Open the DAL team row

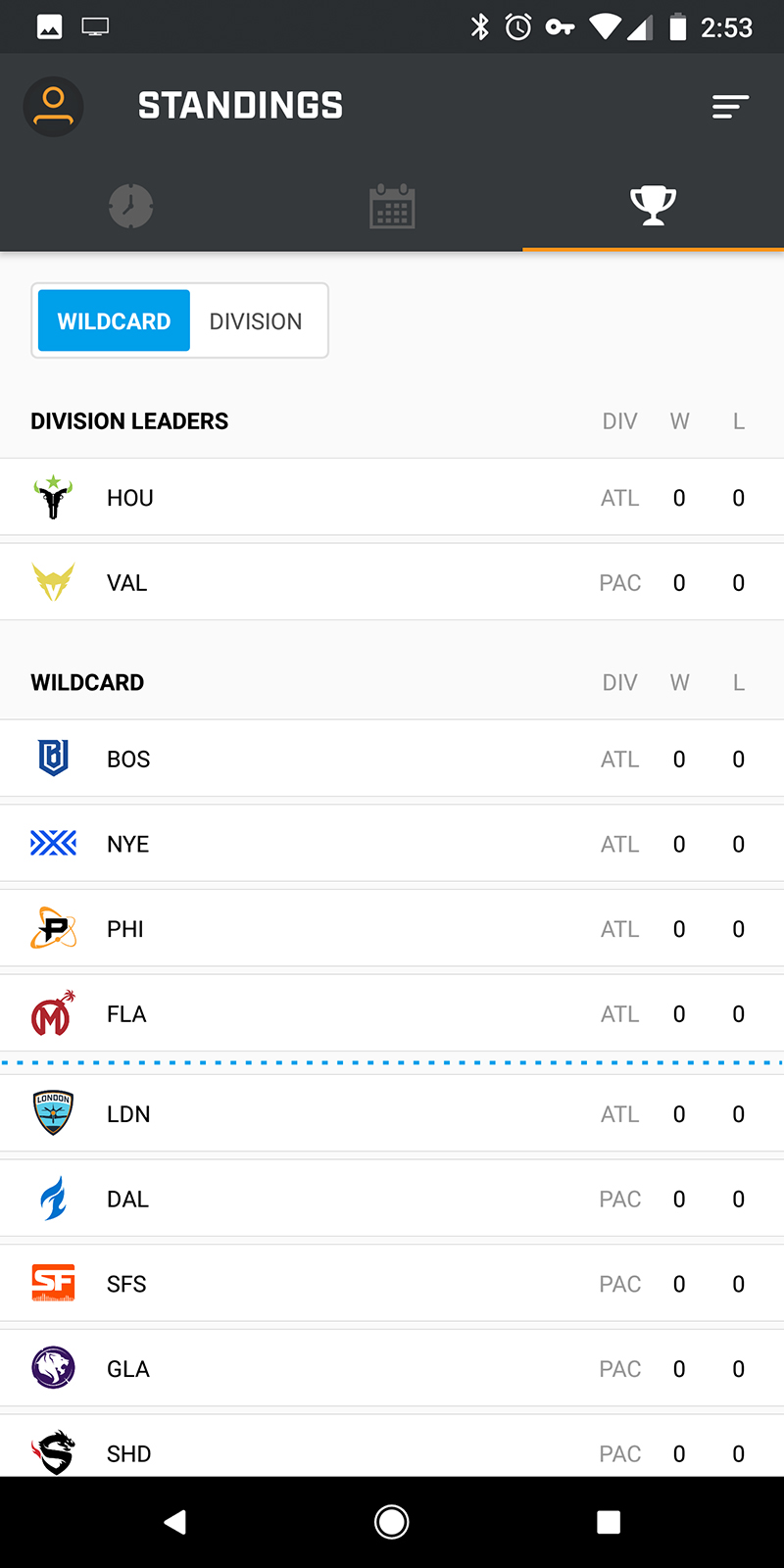[x=392, y=1199]
